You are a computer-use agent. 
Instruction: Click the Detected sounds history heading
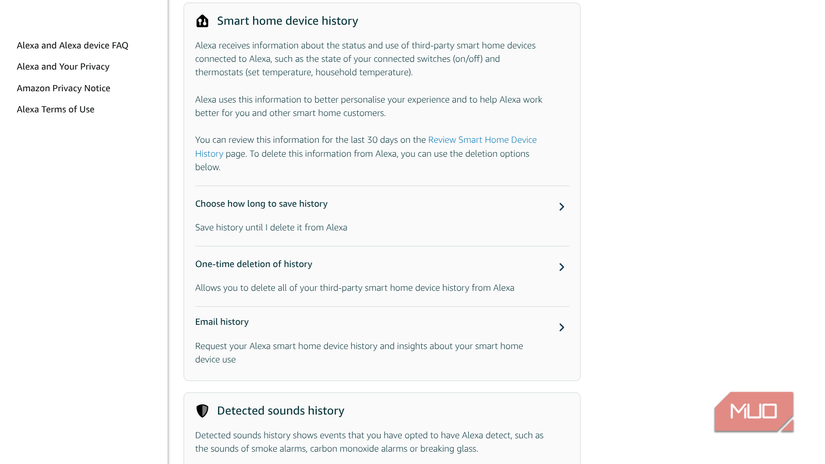(x=280, y=411)
